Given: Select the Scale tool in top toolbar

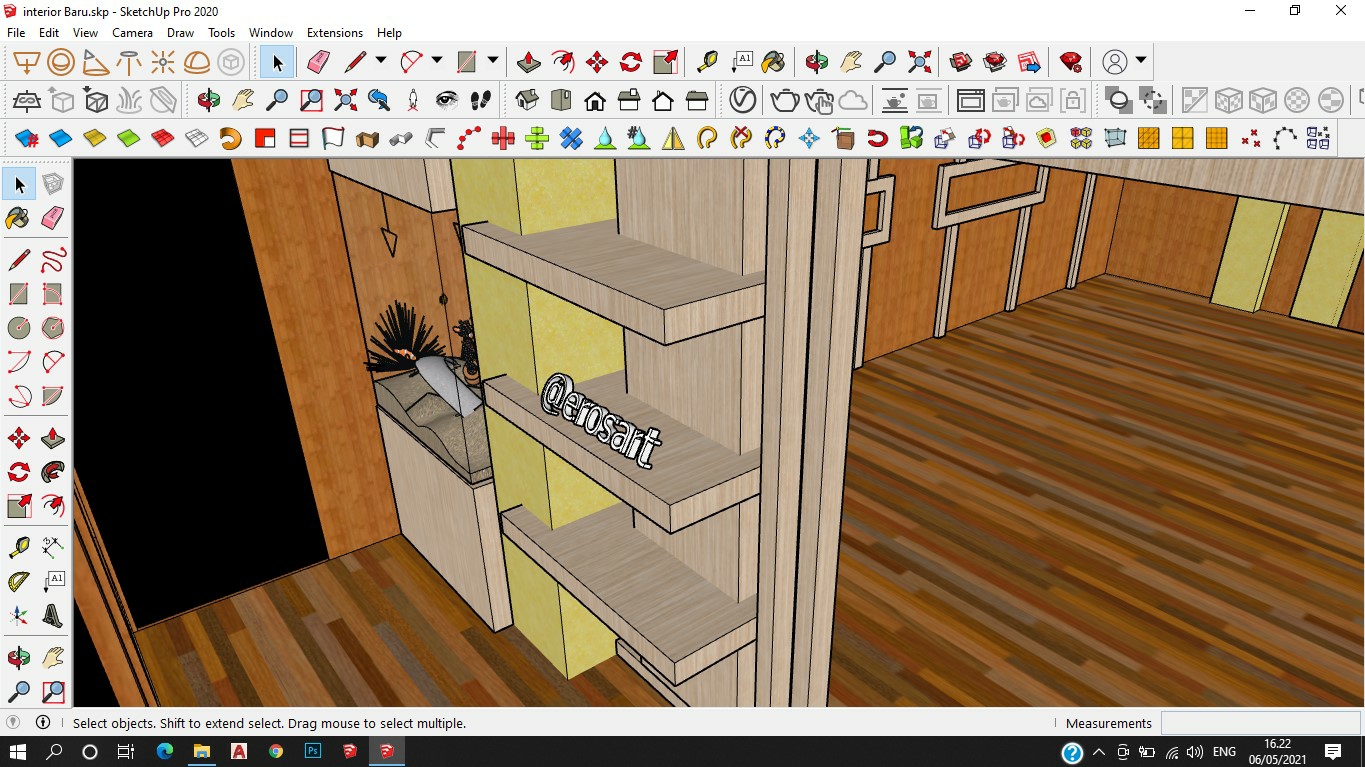Looking at the screenshot, I should tap(665, 63).
